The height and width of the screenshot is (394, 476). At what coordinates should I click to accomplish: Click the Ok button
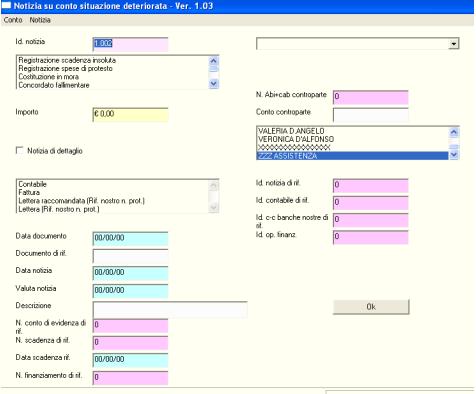(x=371, y=307)
